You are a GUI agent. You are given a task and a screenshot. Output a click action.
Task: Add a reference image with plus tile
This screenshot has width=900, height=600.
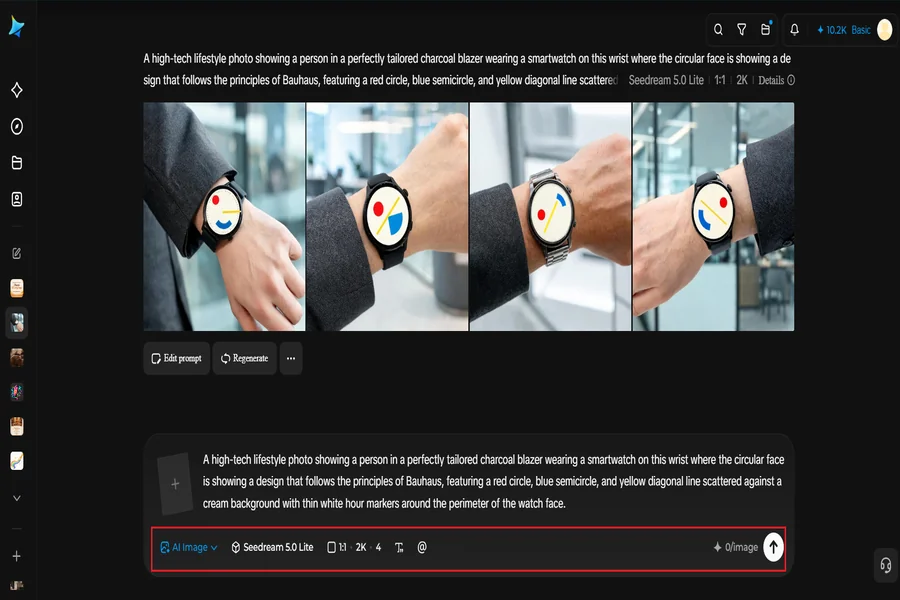tap(175, 483)
